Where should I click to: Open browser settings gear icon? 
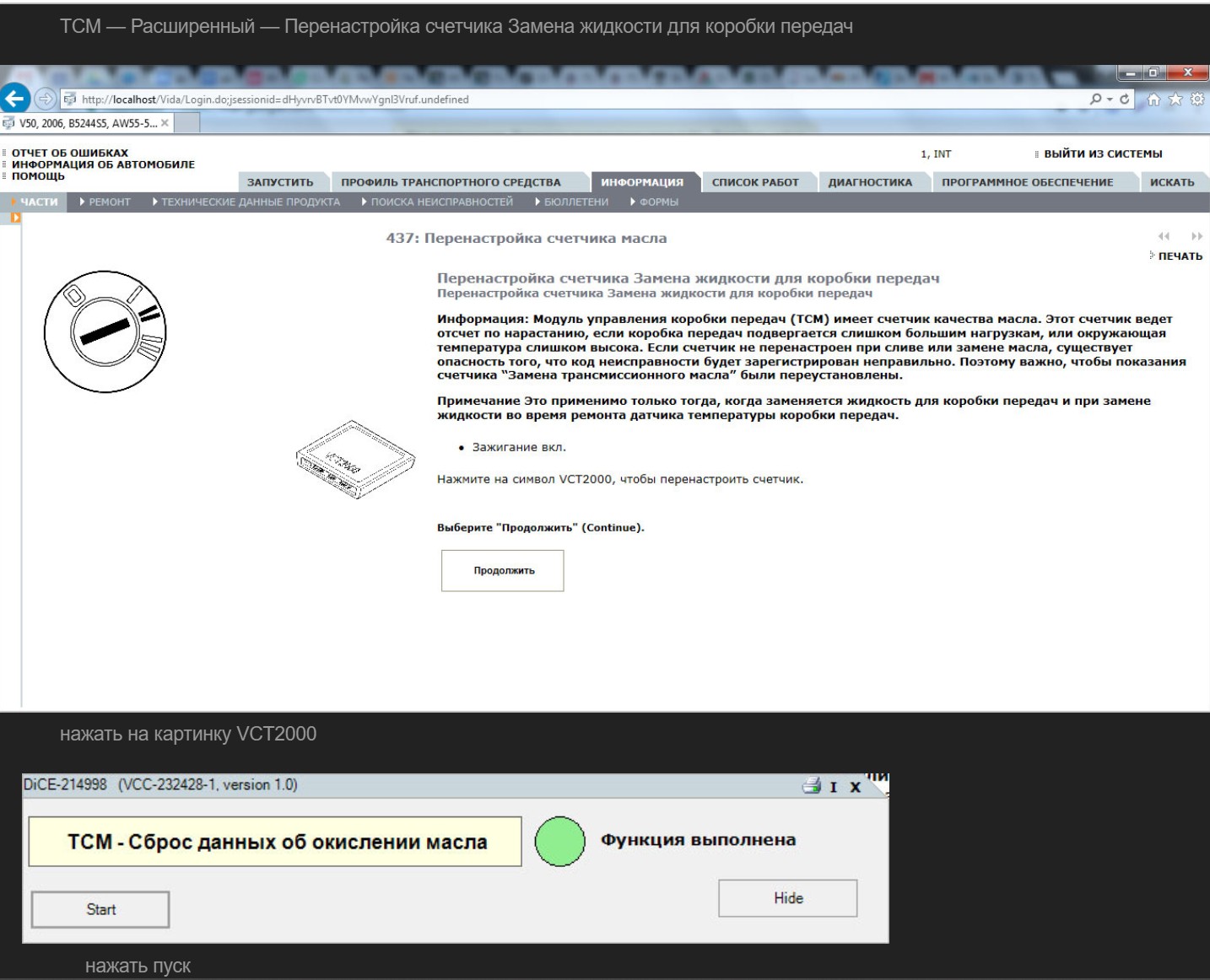(1196, 100)
